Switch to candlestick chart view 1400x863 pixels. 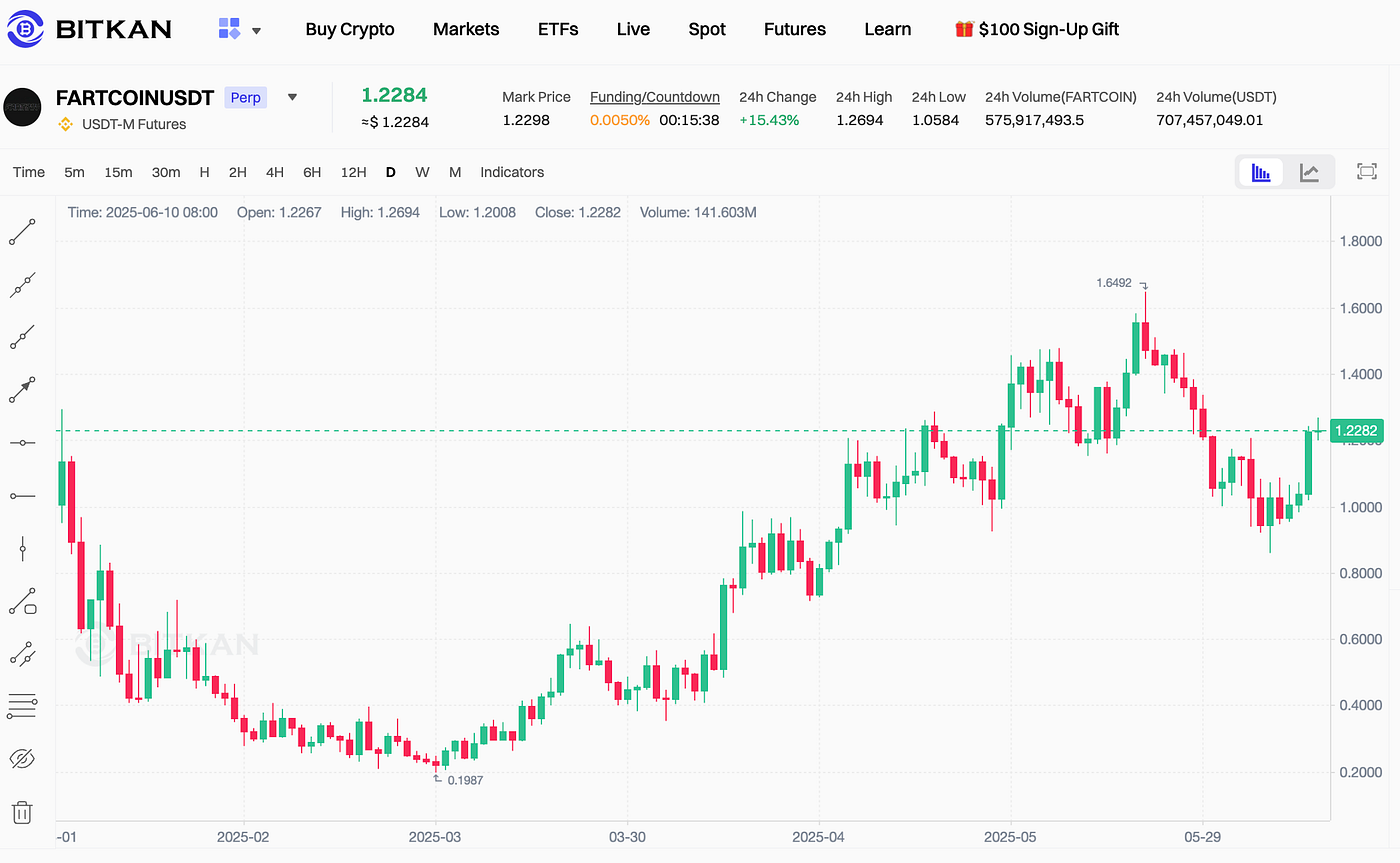(x=1262, y=172)
